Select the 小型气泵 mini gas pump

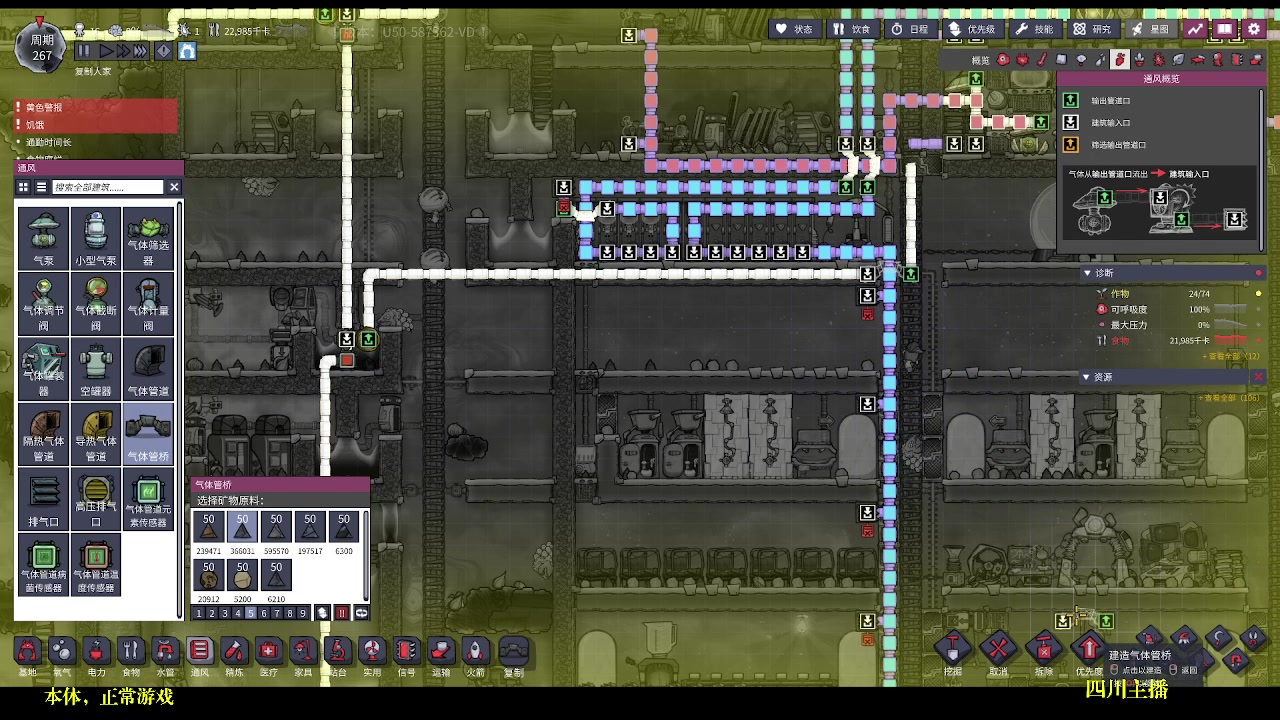tap(96, 239)
